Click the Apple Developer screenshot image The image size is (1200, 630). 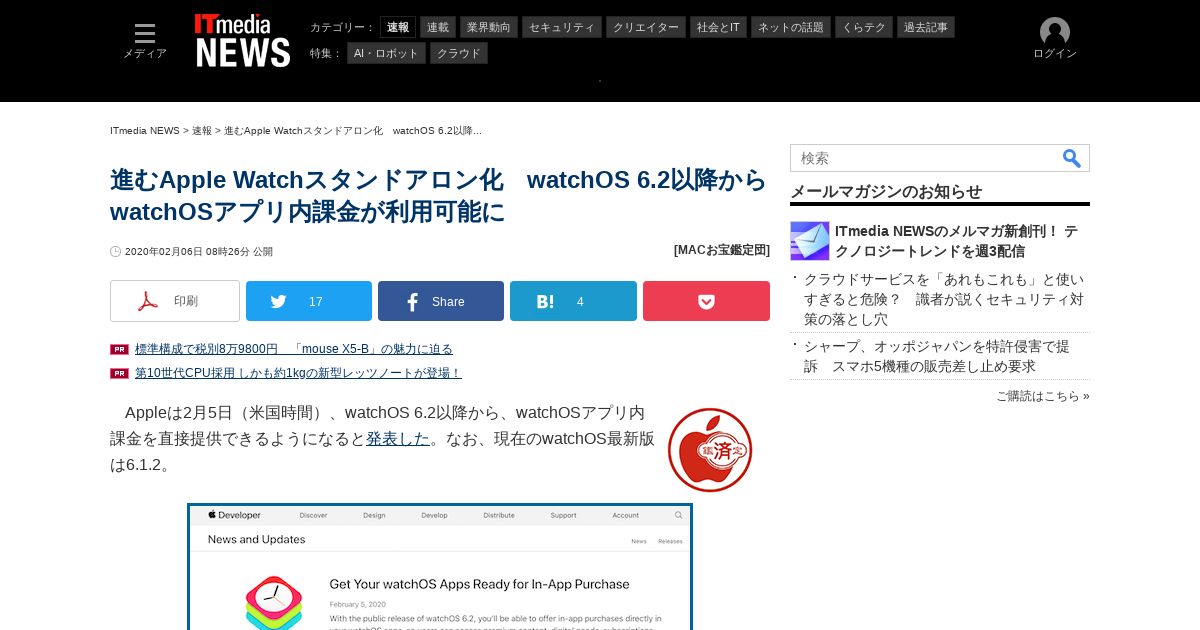coord(440,567)
